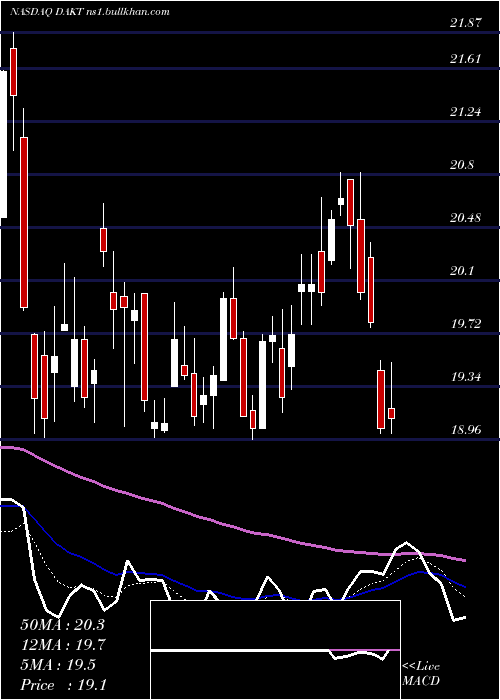
Task: Click the 19.34 price axis label
Action: tap(466, 377)
